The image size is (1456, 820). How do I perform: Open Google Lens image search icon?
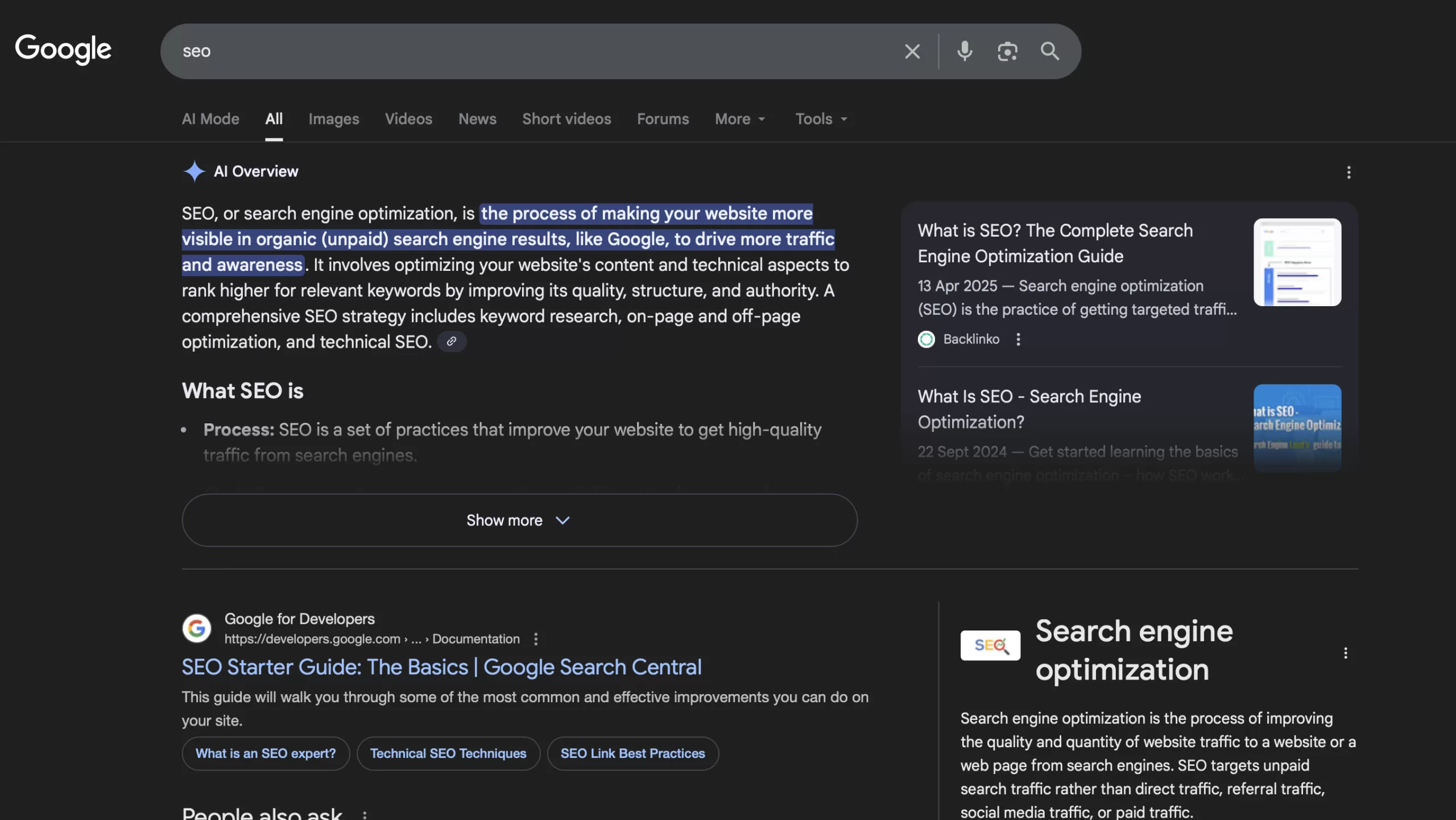[x=1007, y=51]
